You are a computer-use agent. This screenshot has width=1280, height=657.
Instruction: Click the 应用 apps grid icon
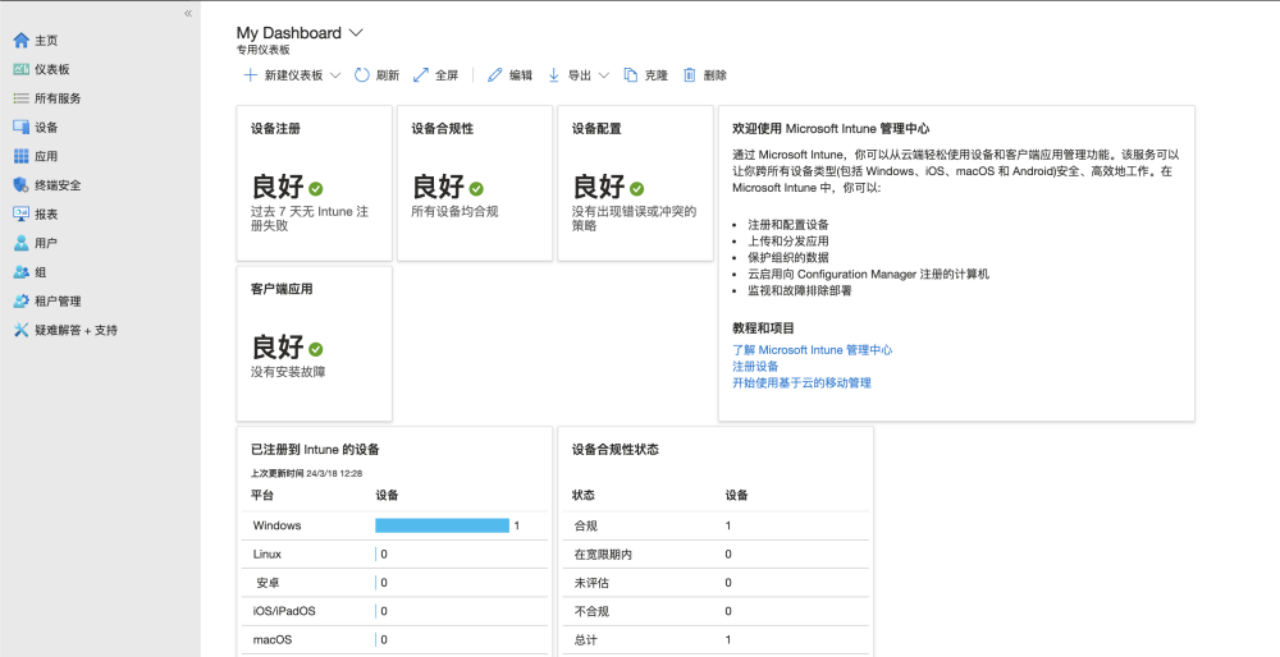click(21, 156)
